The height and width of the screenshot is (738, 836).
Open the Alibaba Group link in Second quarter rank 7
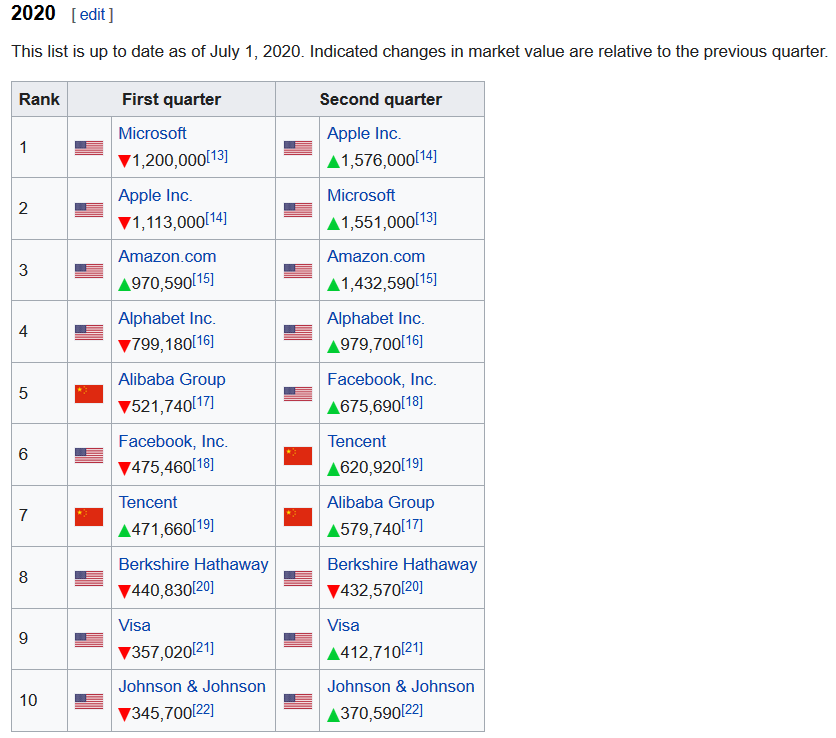pyautogui.click(x=381, y=502)
